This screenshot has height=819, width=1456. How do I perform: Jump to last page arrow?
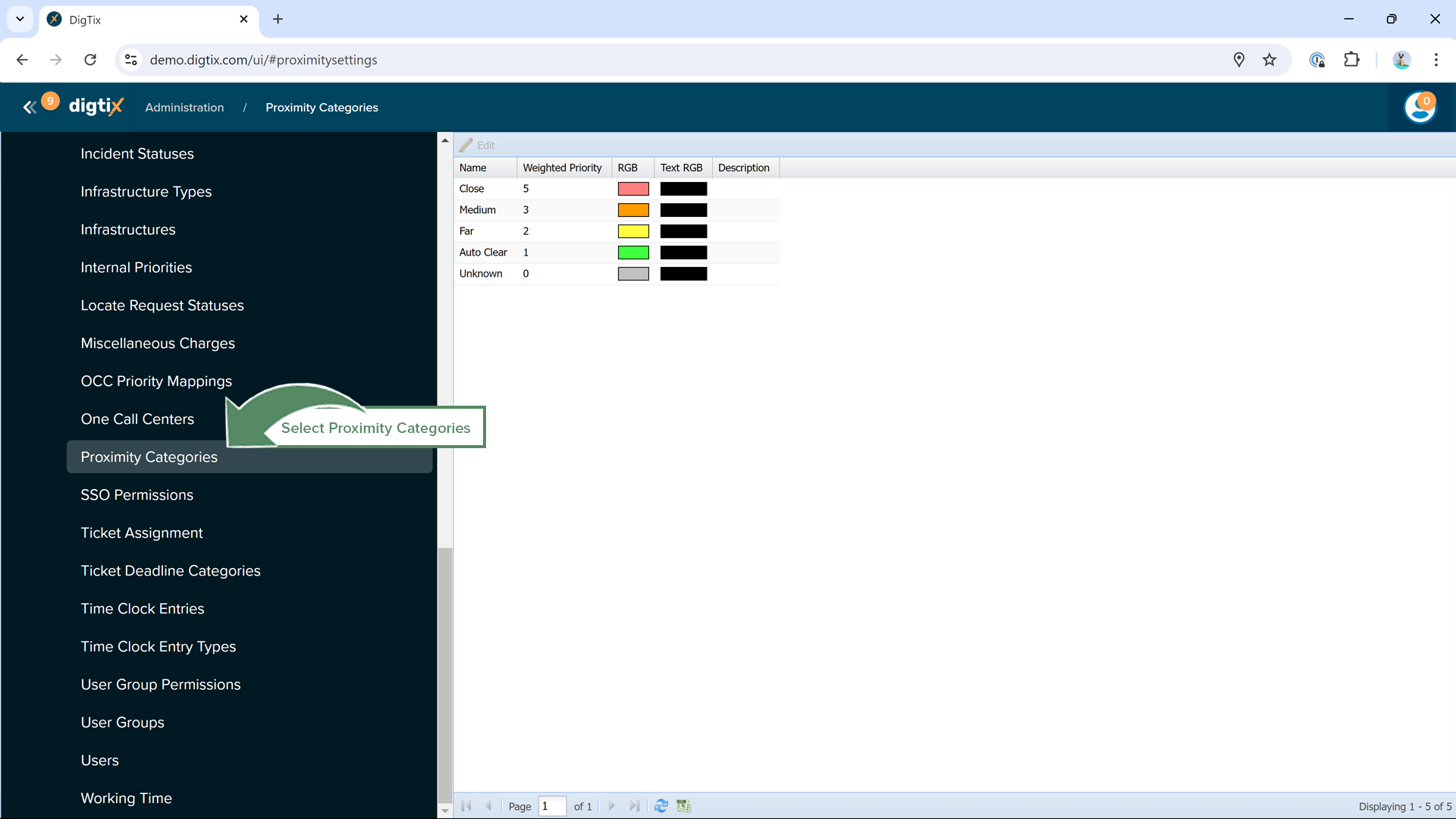tap(634, 806)
